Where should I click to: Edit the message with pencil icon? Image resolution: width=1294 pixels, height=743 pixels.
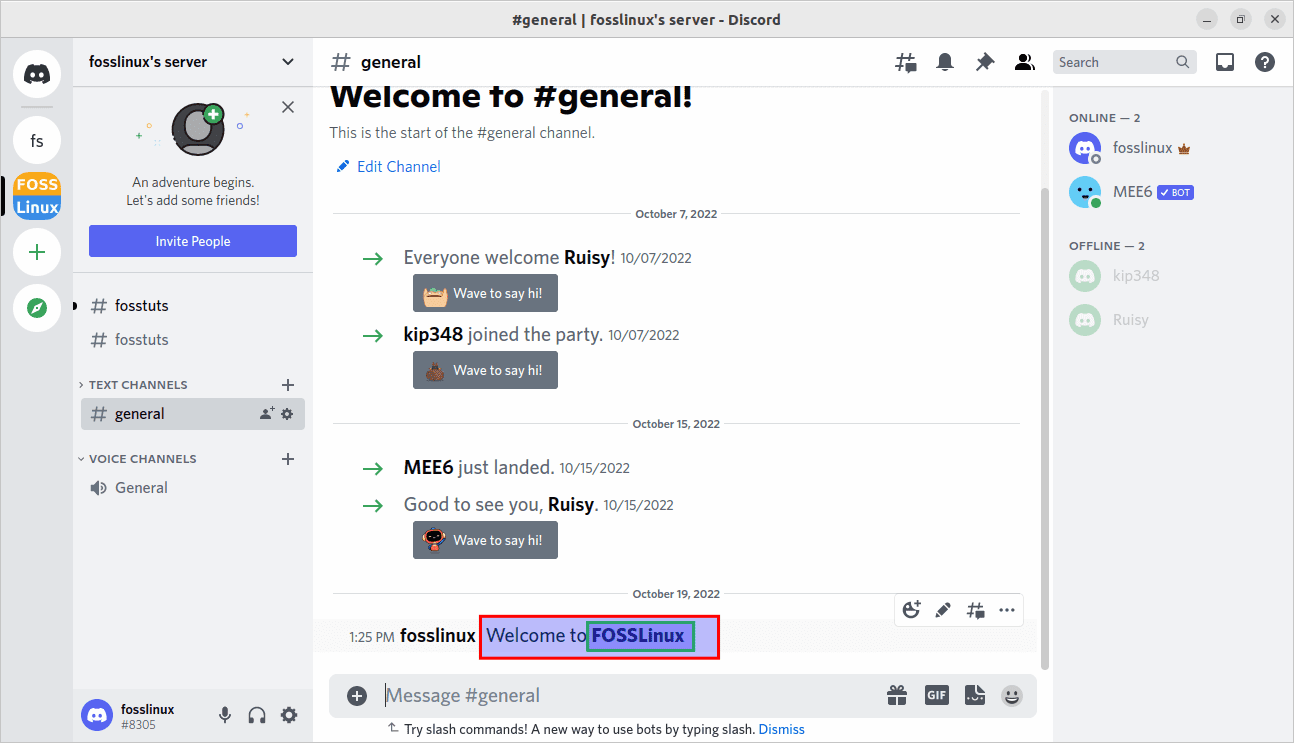tap(943, 610)
